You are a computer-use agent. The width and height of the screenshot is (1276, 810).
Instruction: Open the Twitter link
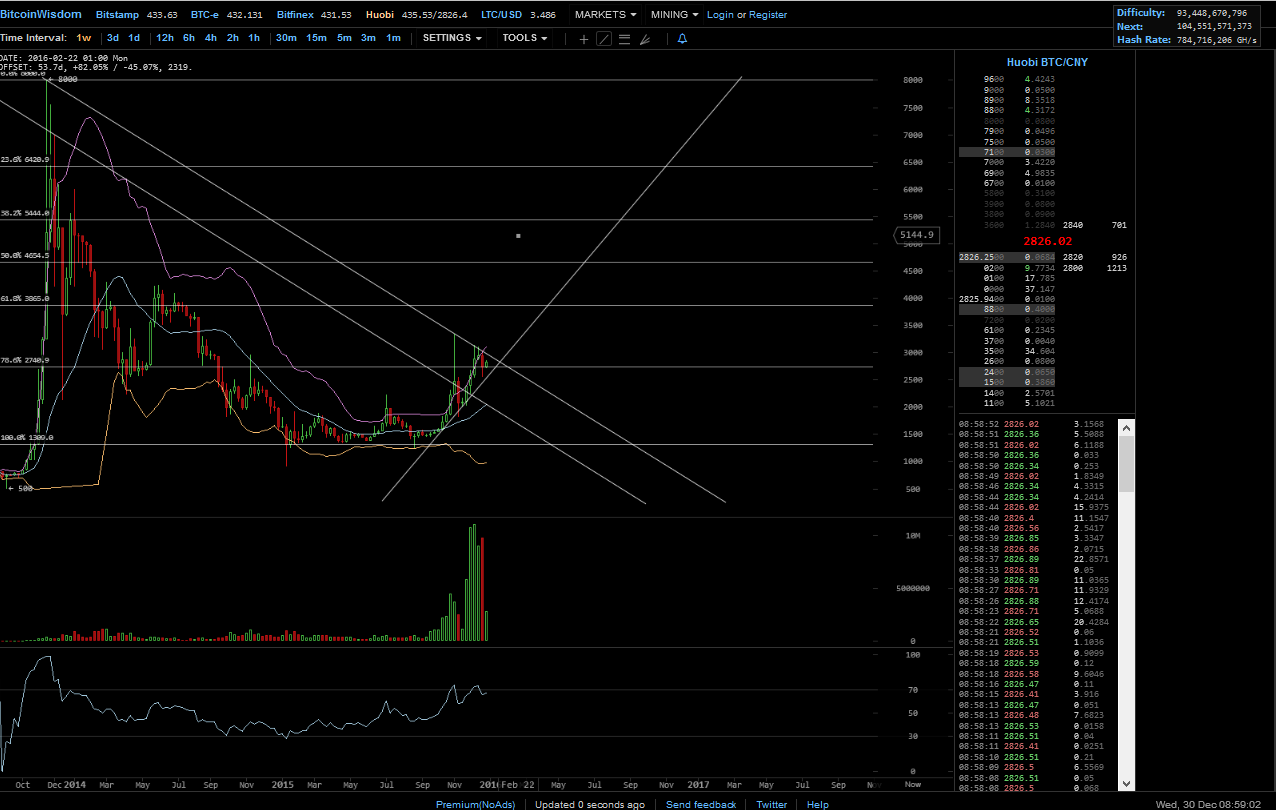771,804
